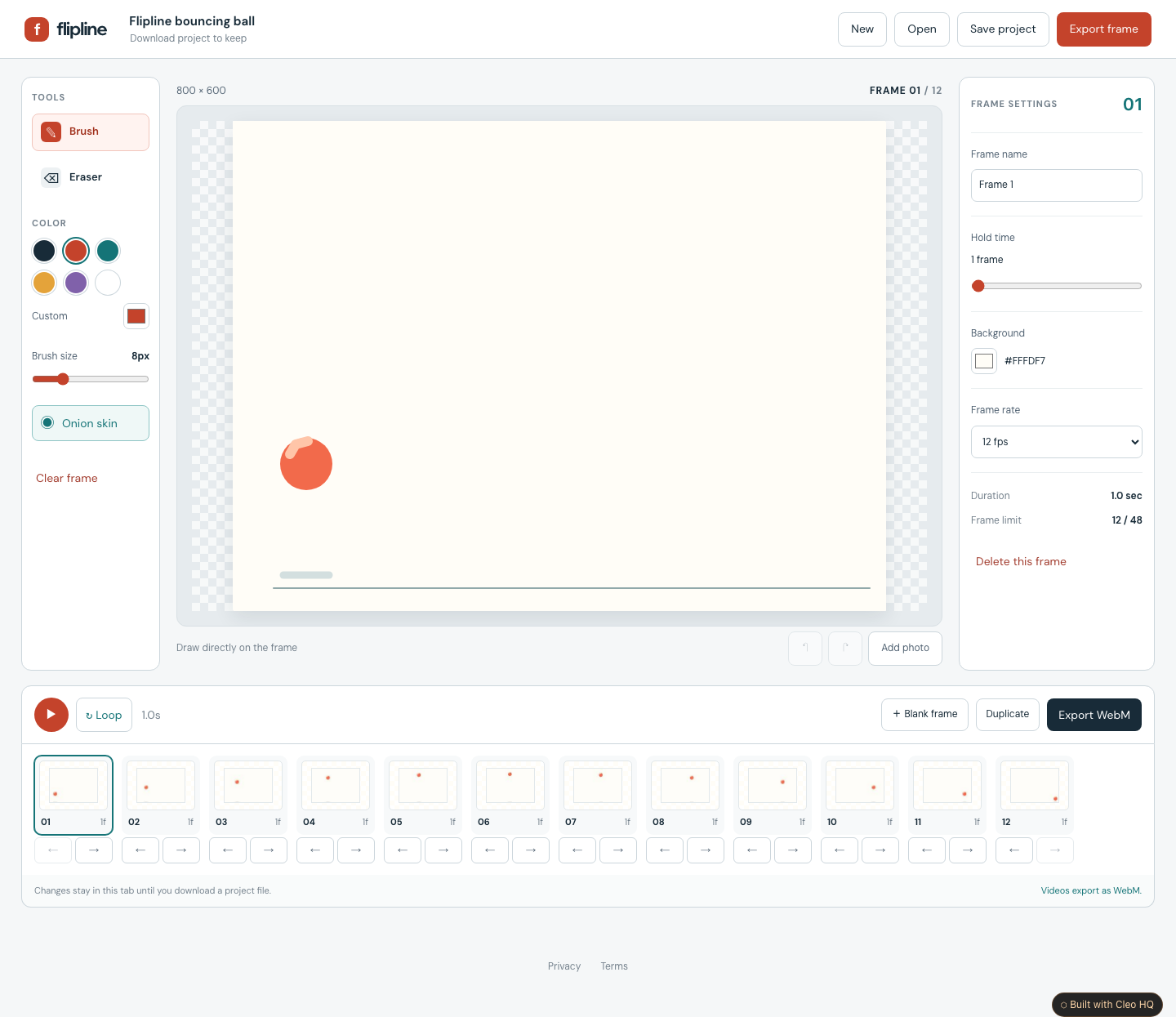Select the teal color swatch

(108, 251)
